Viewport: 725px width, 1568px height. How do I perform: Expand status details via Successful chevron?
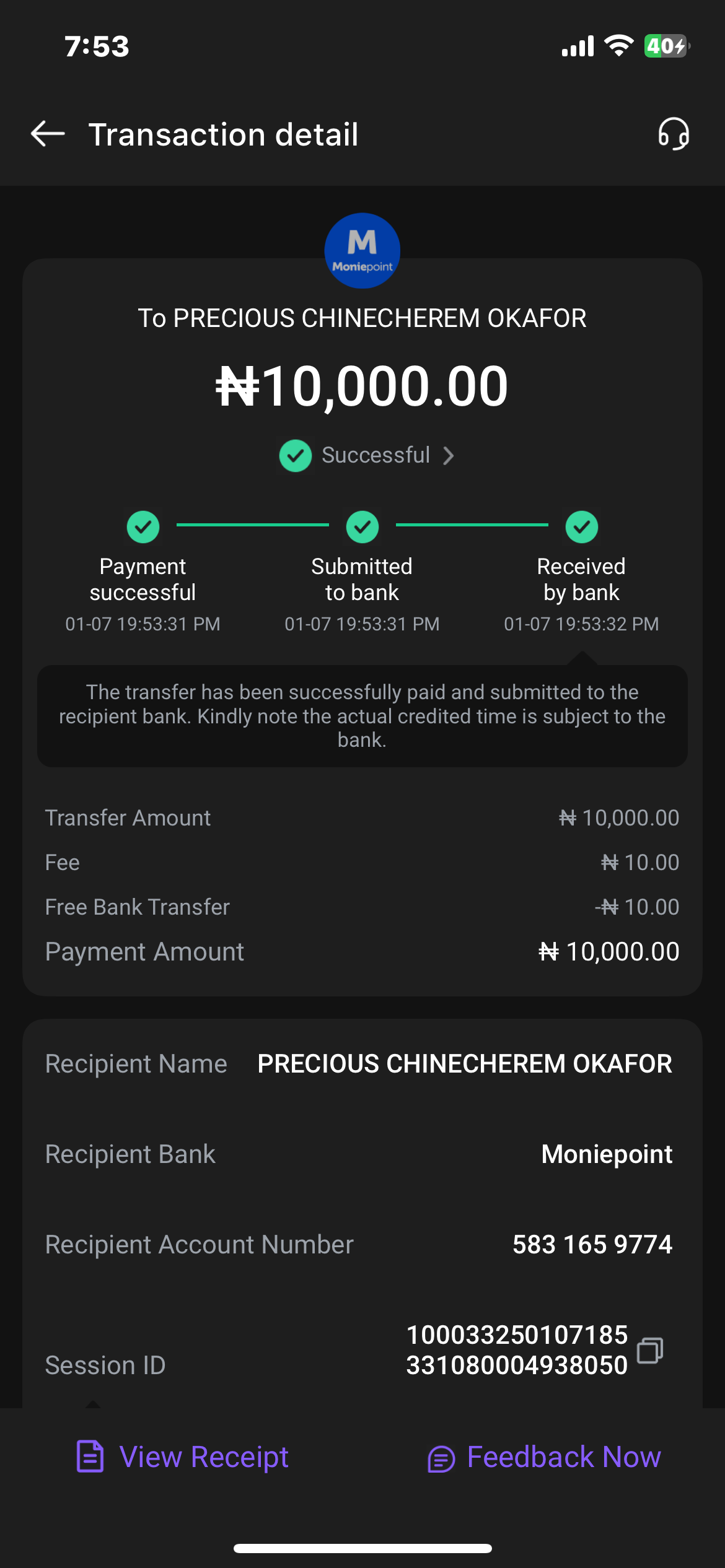pyautogui.click(x=449, y=456)
